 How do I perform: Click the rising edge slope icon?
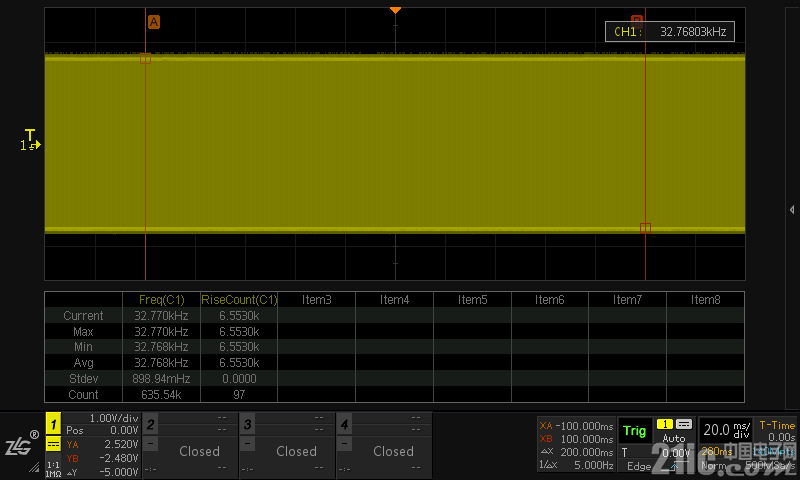[674, 466]
